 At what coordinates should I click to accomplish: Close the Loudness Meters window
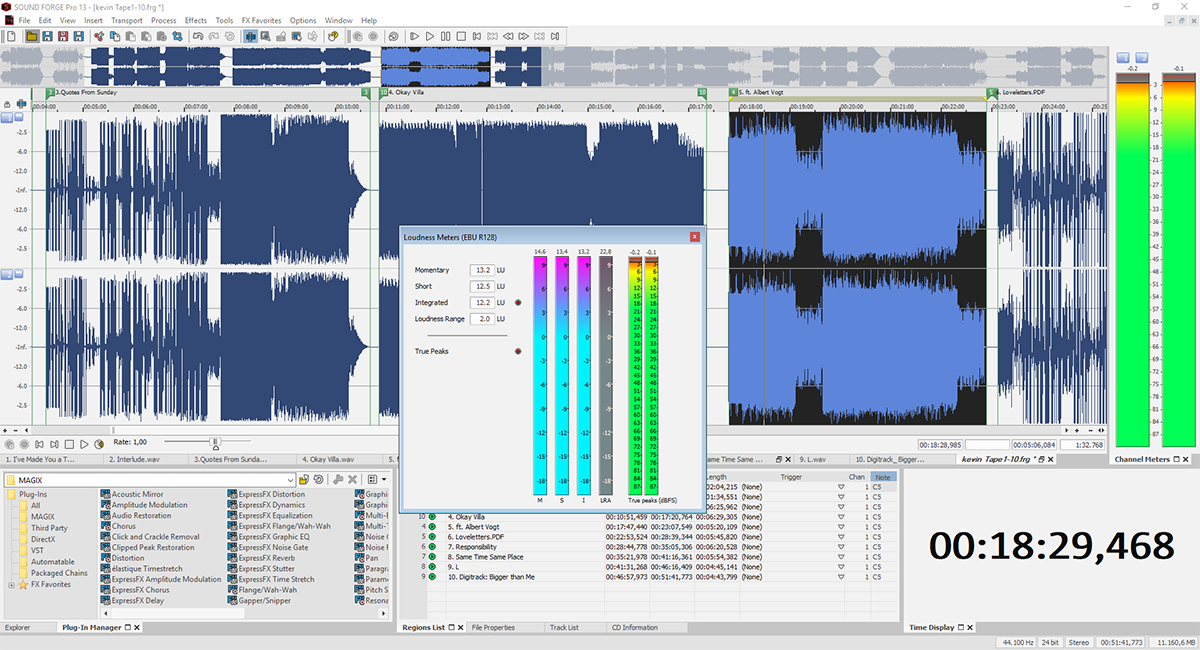click(694, 237)
